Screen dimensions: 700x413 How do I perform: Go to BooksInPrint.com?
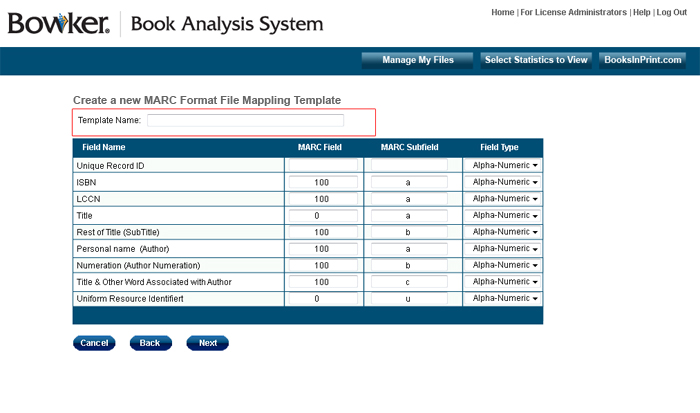click(642, 60)
